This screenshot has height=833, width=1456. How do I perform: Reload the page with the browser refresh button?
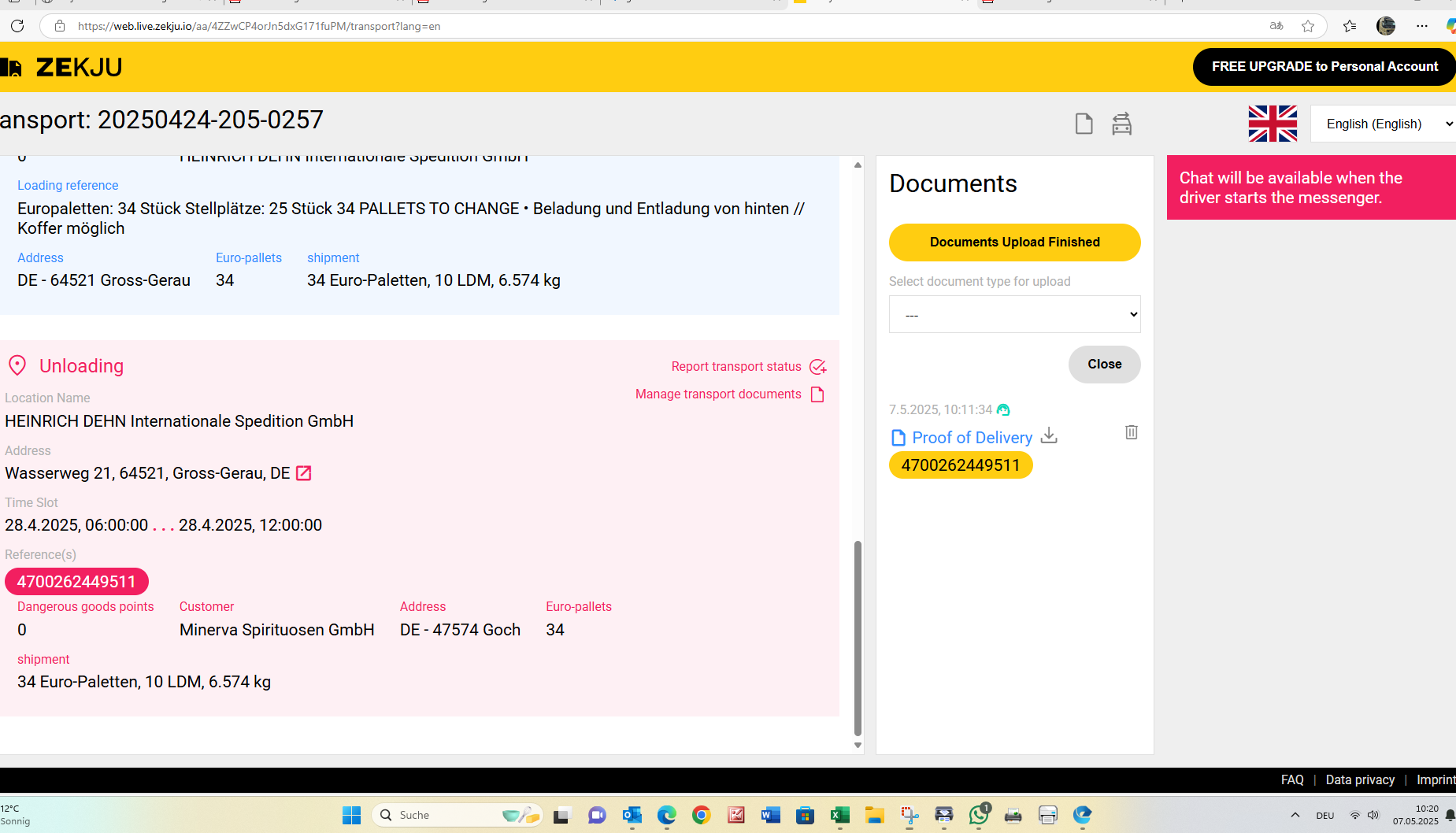(17, 26)
